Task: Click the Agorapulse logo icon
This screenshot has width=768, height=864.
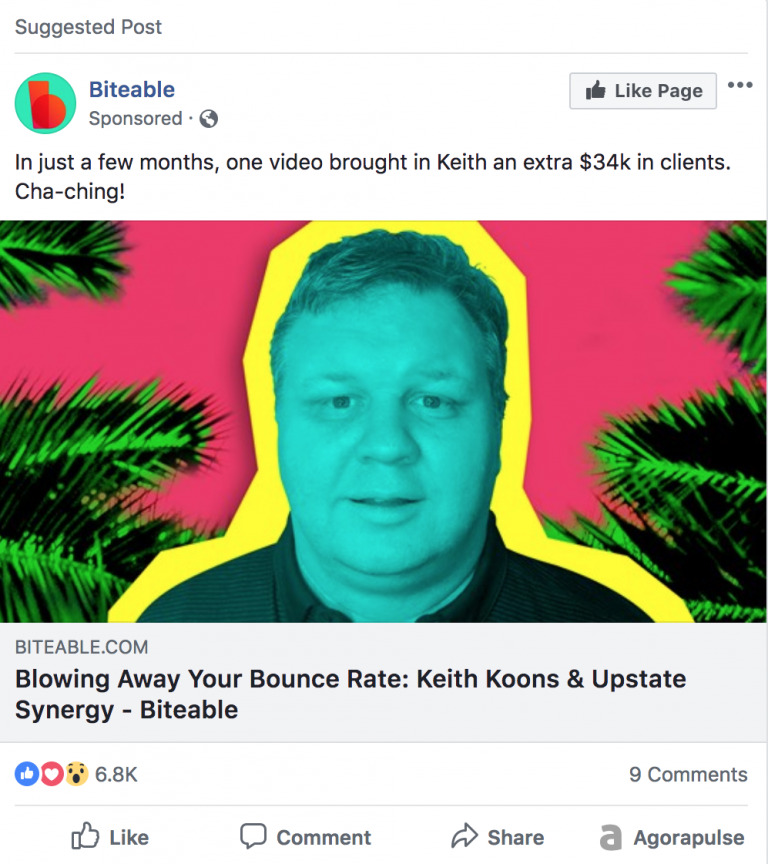Action: pos(610,838)
